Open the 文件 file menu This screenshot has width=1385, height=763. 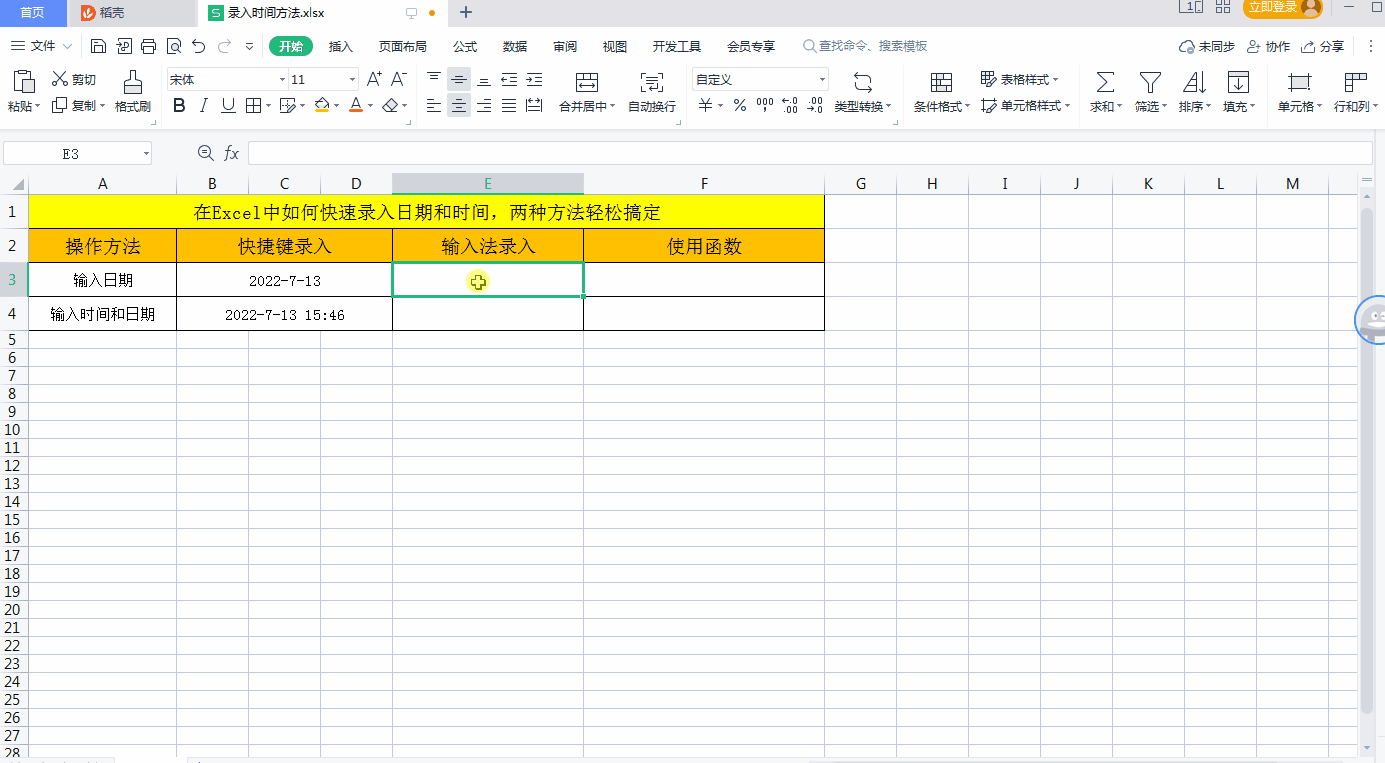pyautogui.click(x=42, y=46)
